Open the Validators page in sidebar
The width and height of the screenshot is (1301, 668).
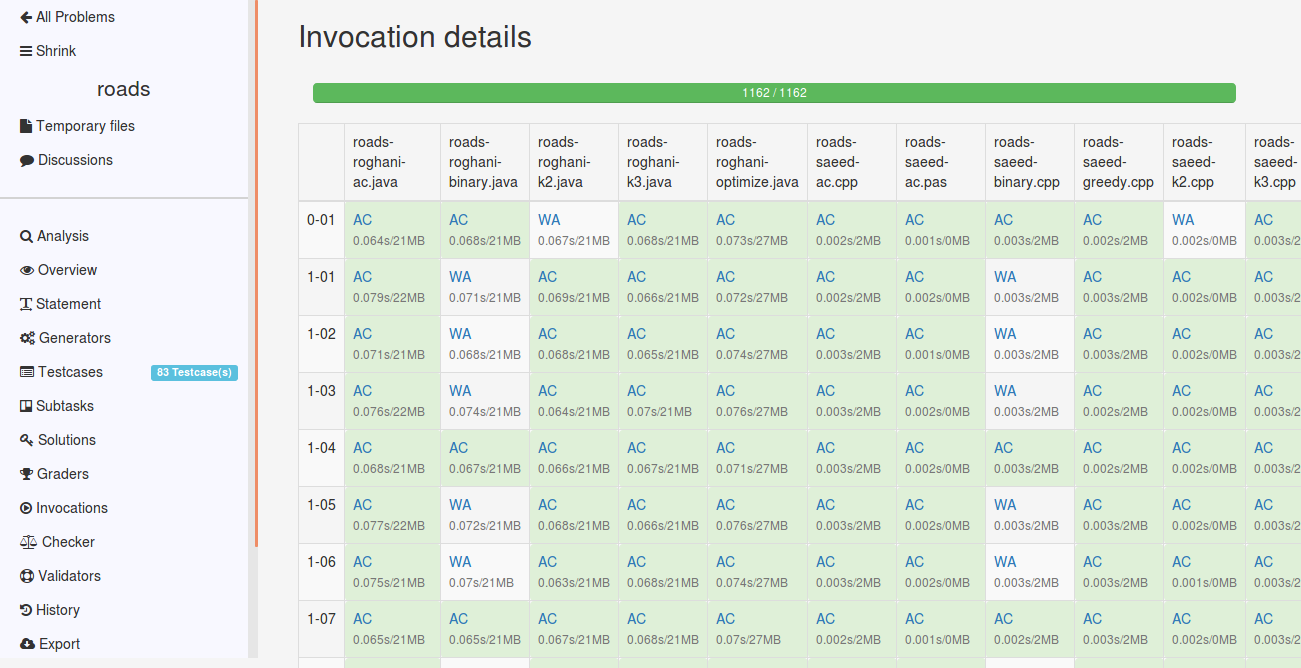[69, 576]
